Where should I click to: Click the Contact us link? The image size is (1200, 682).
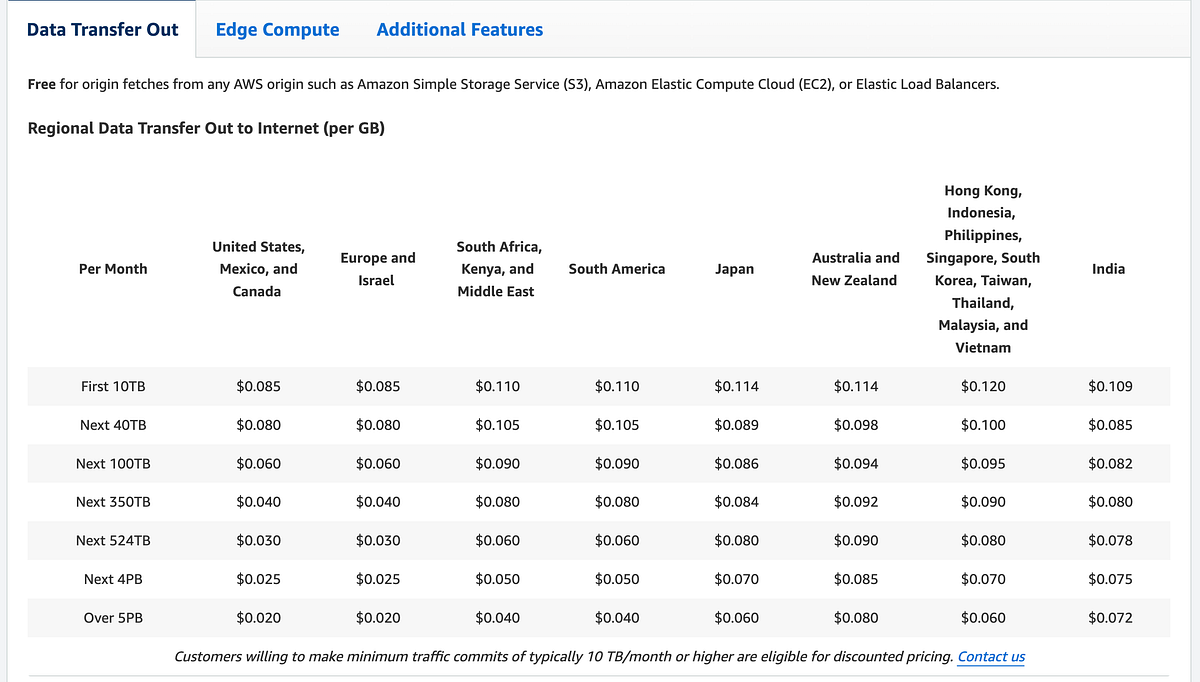point(990,656)
